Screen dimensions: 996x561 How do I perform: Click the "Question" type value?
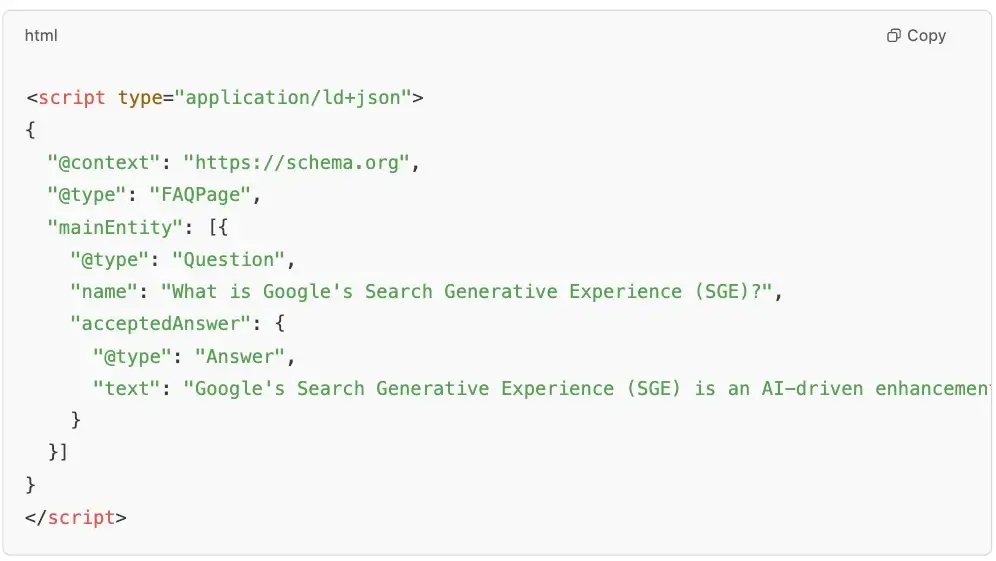click(229, 259)
